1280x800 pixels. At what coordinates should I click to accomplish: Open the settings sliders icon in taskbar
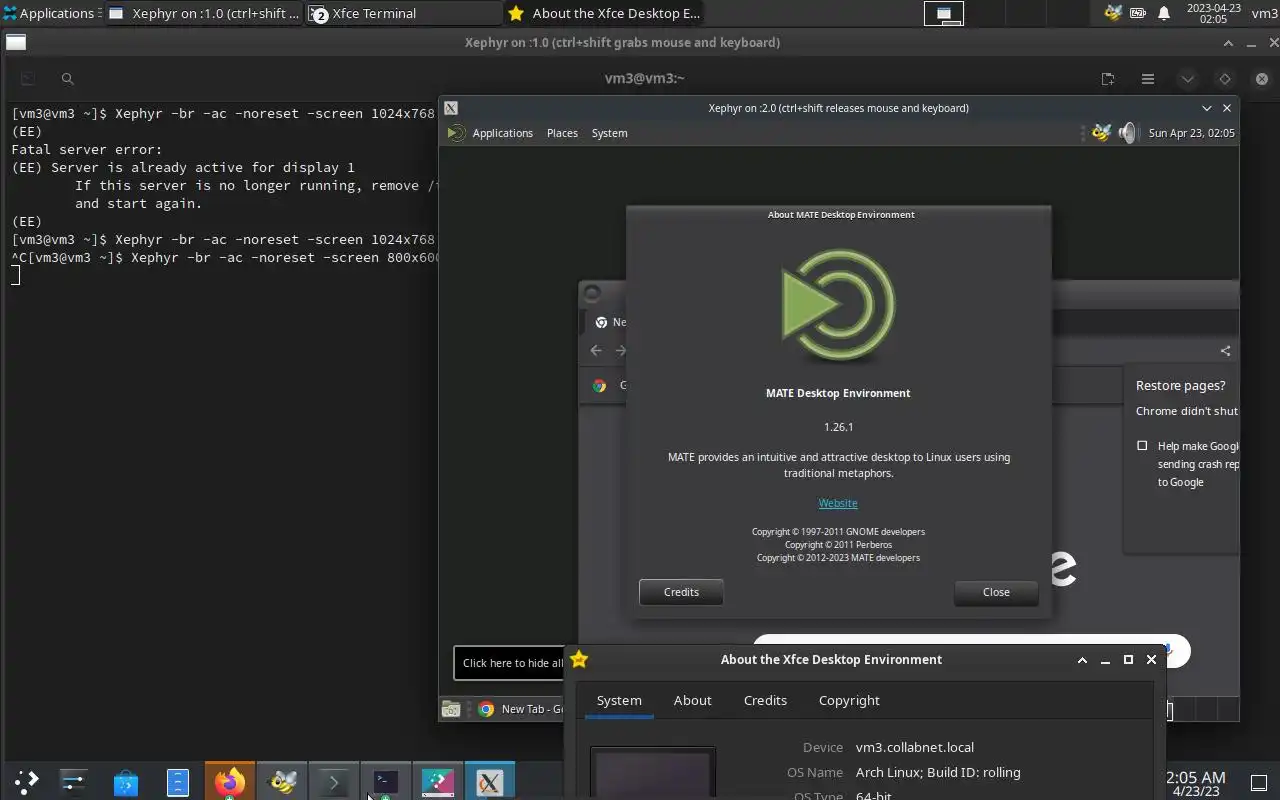click(74, 781)
